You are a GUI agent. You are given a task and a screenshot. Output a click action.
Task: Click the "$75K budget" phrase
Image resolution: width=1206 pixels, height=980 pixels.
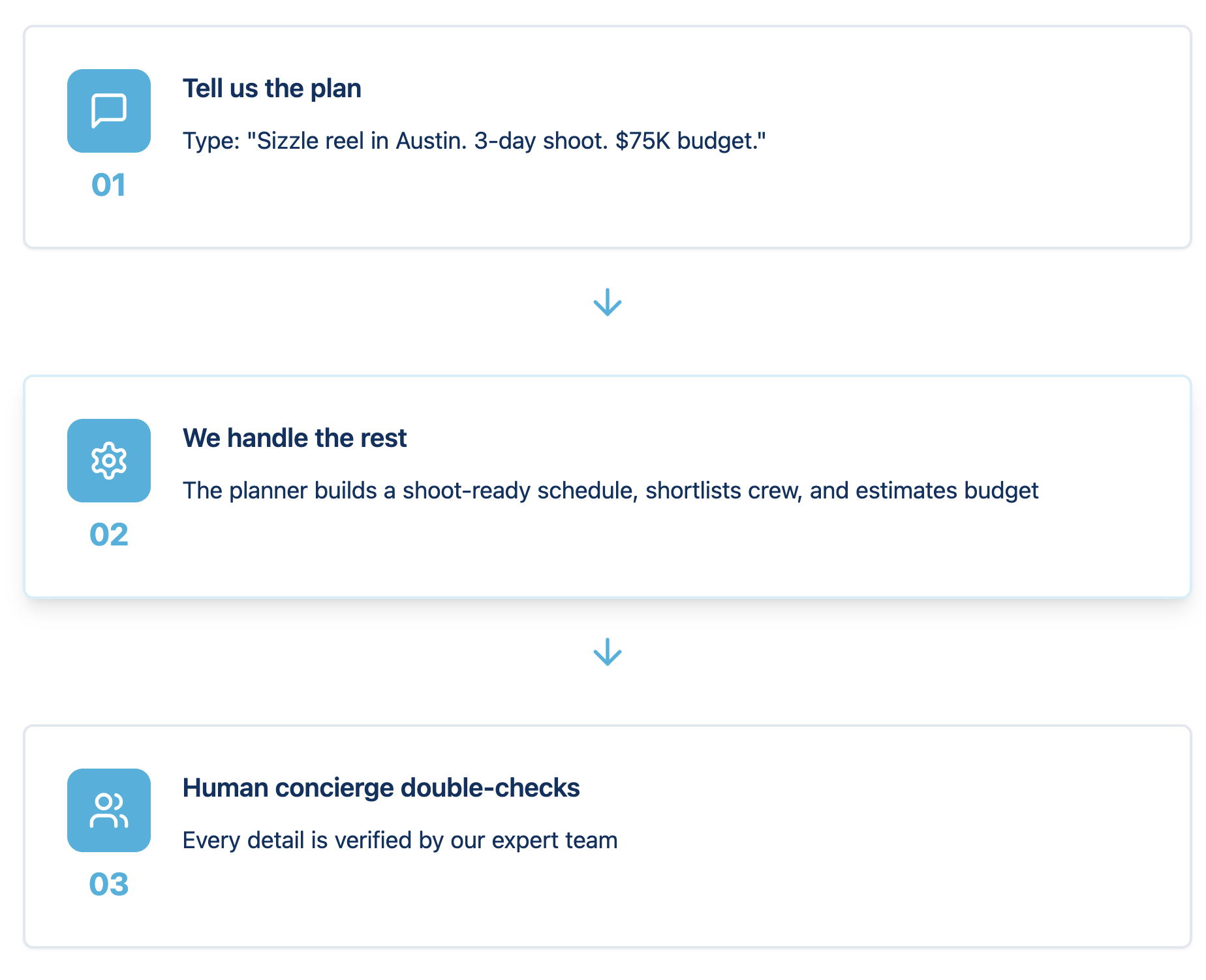(x=685, y=141)
